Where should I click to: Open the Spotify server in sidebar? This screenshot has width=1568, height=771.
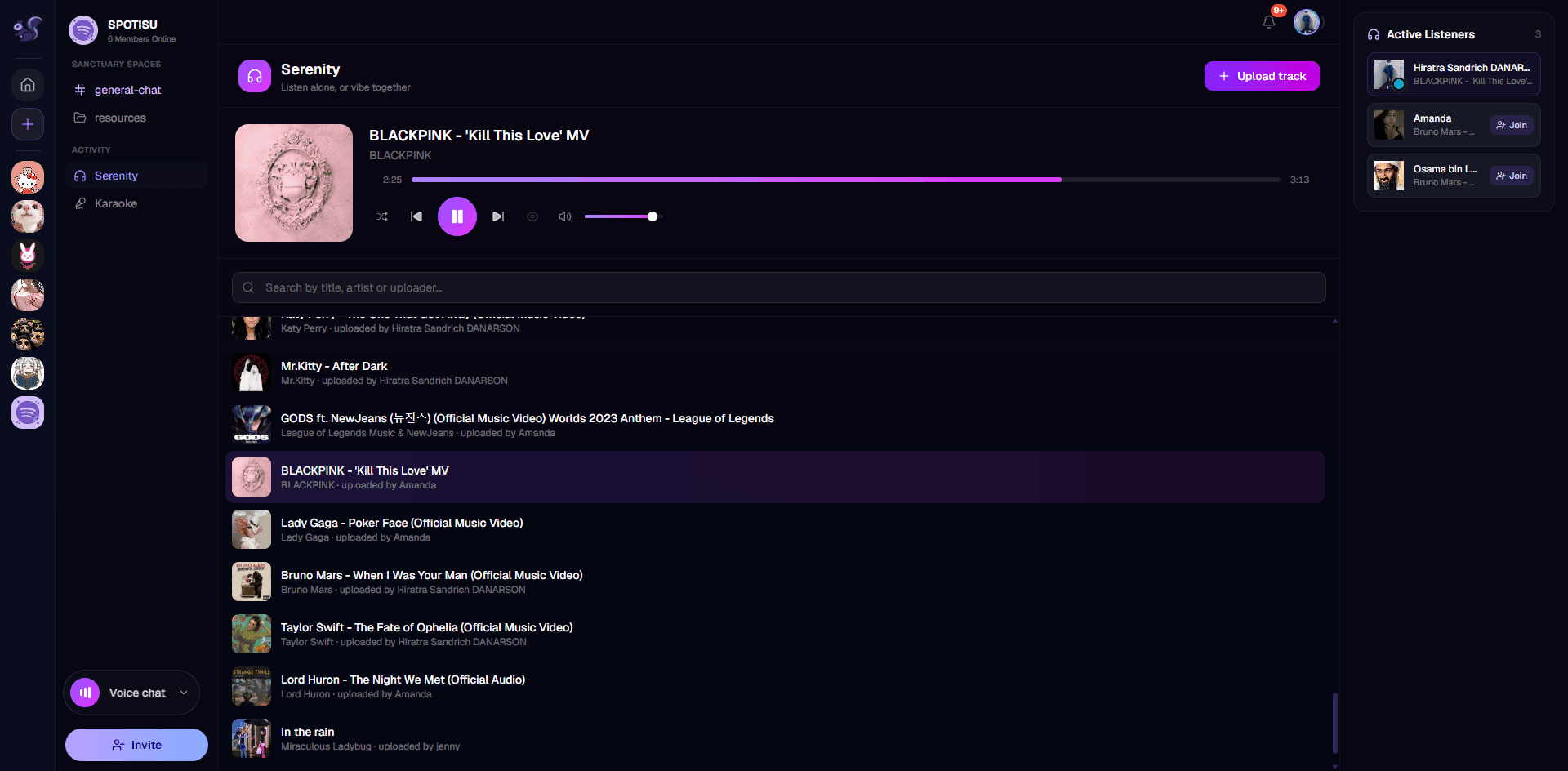click(28, 412)
